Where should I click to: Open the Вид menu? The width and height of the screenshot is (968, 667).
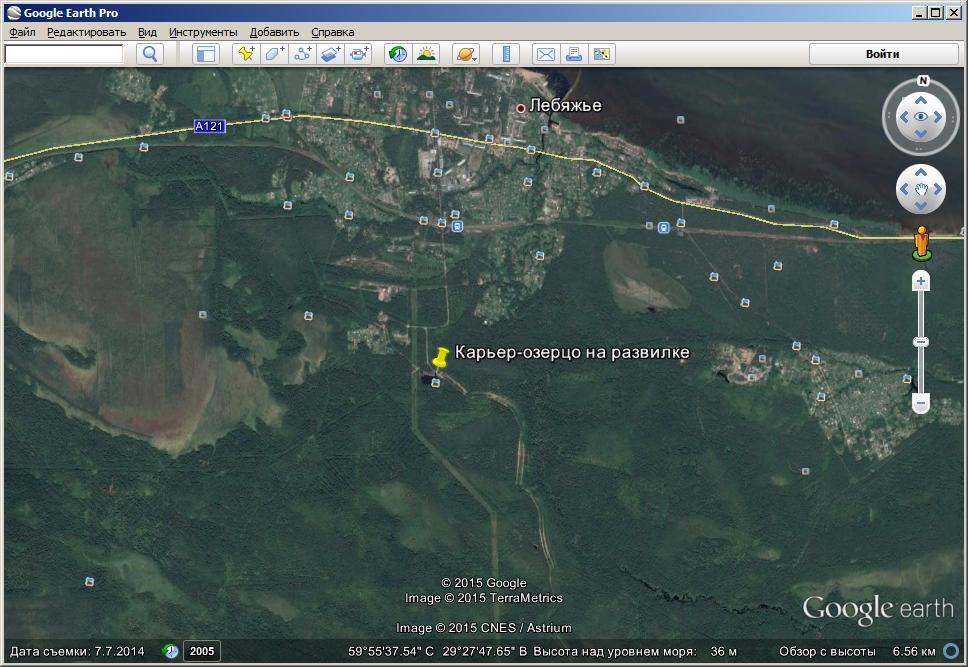147,32
